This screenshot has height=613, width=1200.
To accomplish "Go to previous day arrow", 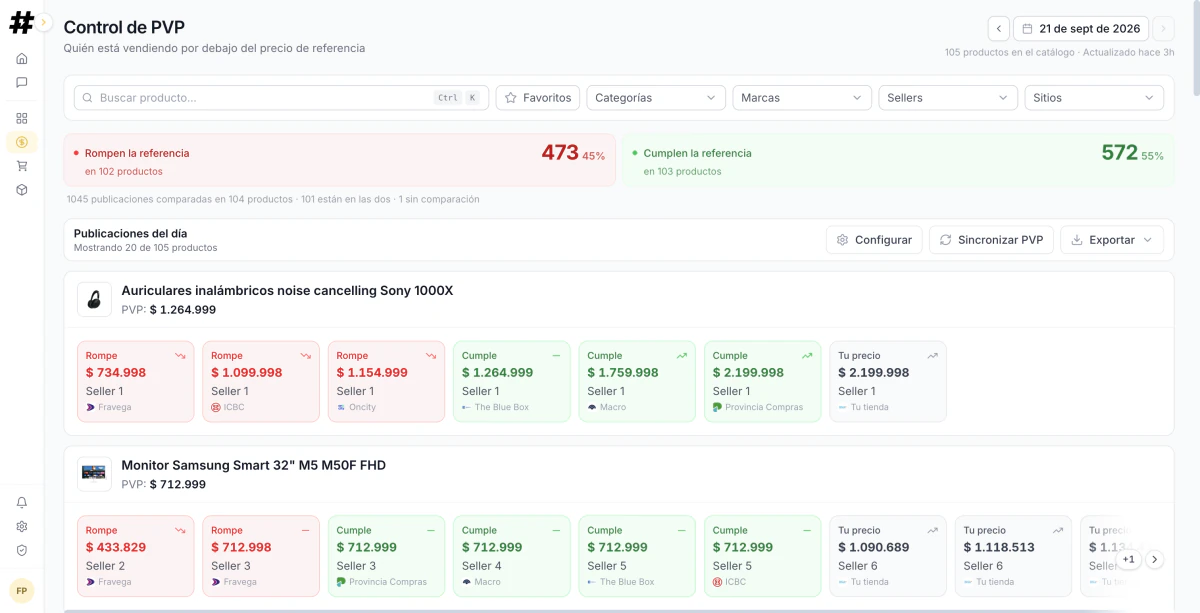I will (x=998, y=28).
